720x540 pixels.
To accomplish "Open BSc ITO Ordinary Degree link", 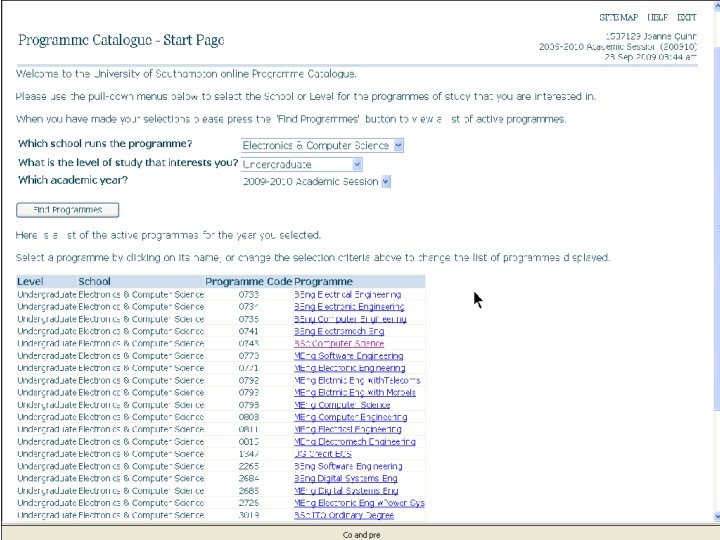I will (344, 515).
